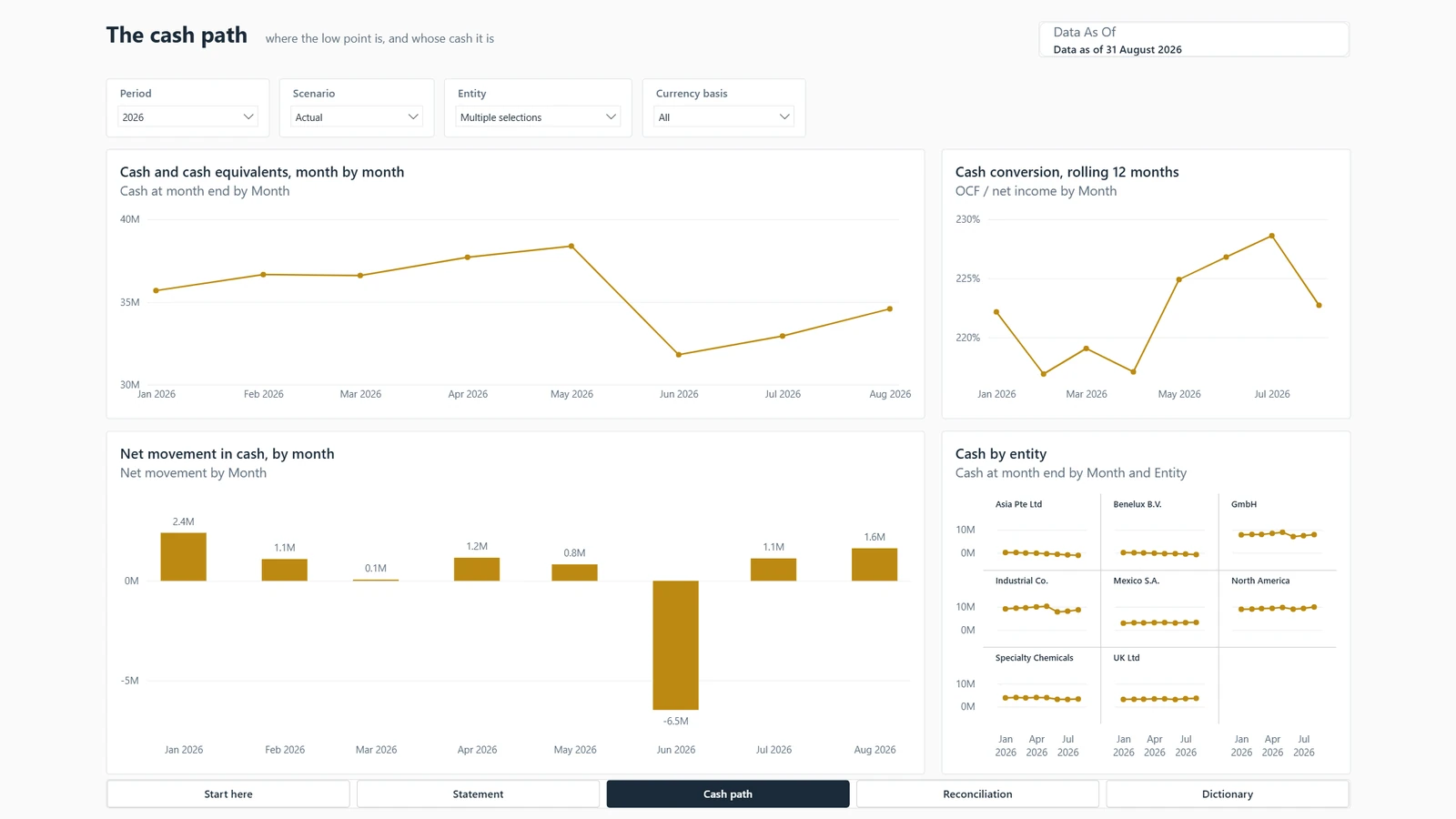The height and width of the screenshot is (819, 1456).
Task: Select the Benelux B.V. small multiple chart
Action: point(1158,532)
